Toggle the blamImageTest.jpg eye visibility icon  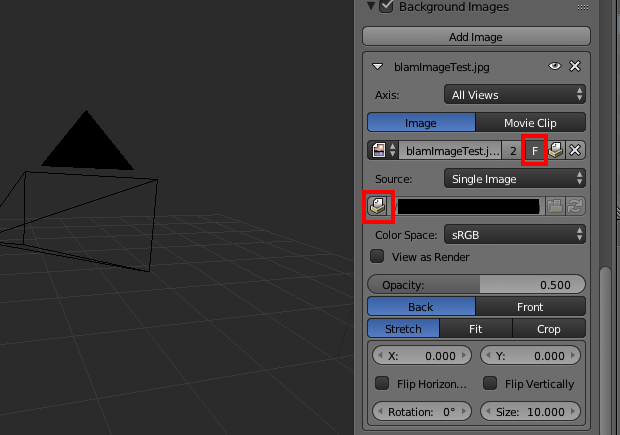pyautogui.click(x=555, y=66)
